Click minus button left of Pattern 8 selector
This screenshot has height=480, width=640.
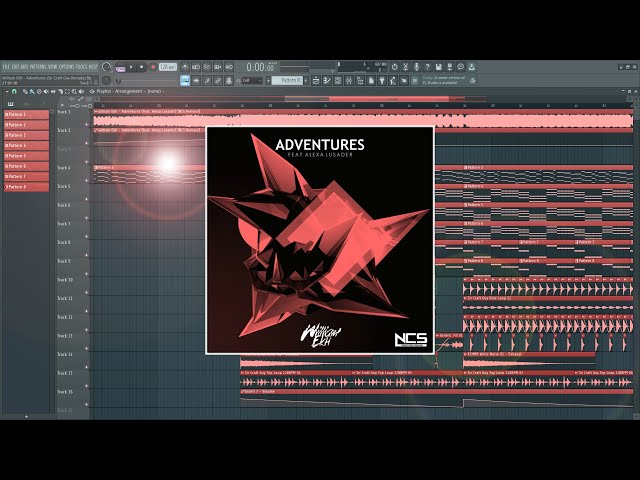[268, 80]
